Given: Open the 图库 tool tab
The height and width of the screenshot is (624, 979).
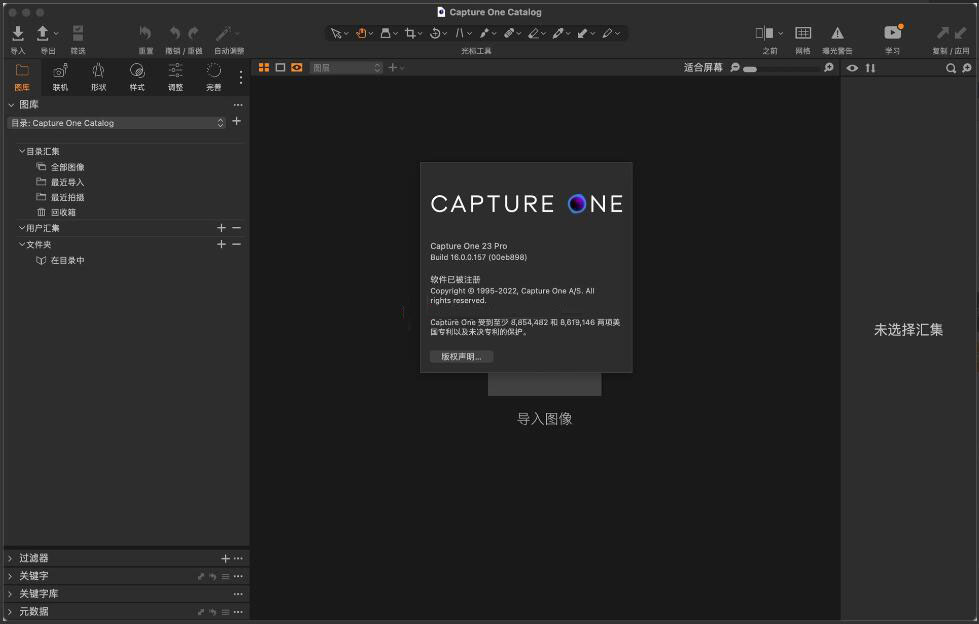Looking at the screenshot, I should (x=22, y=77).
